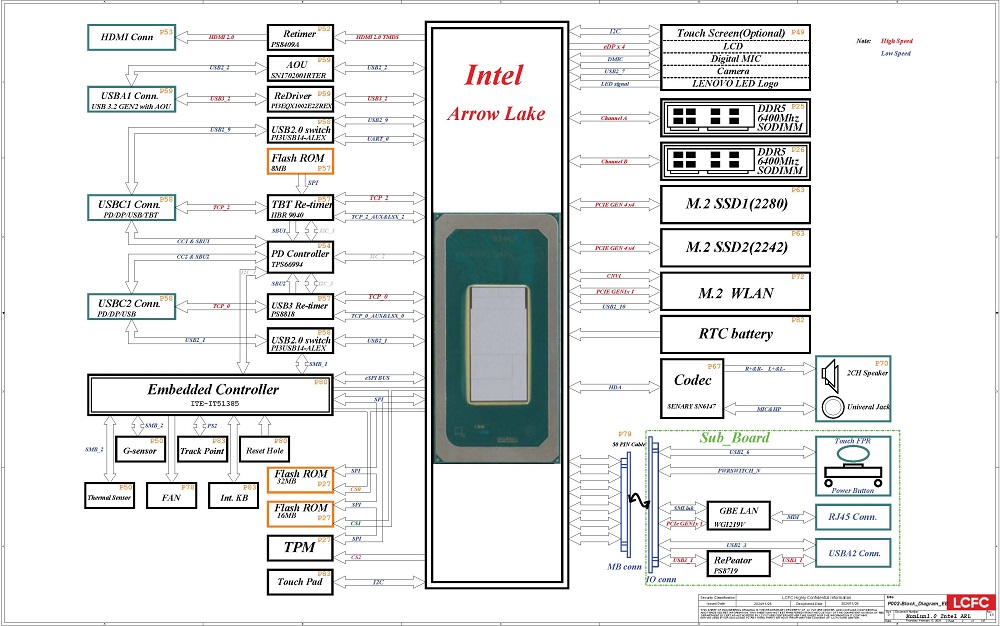Select the GBE LAN block
This screenshot has height=626, width=1000.
[x=739, y=516]
